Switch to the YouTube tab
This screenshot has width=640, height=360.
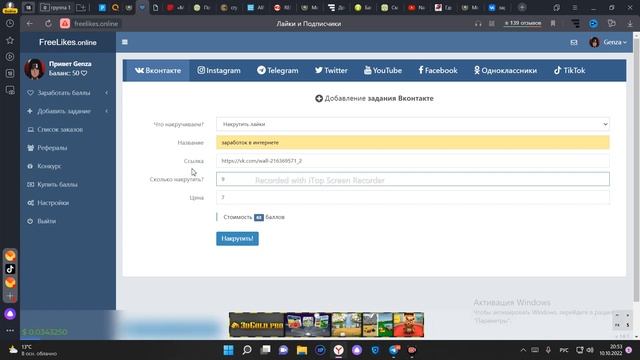(383, 70)
